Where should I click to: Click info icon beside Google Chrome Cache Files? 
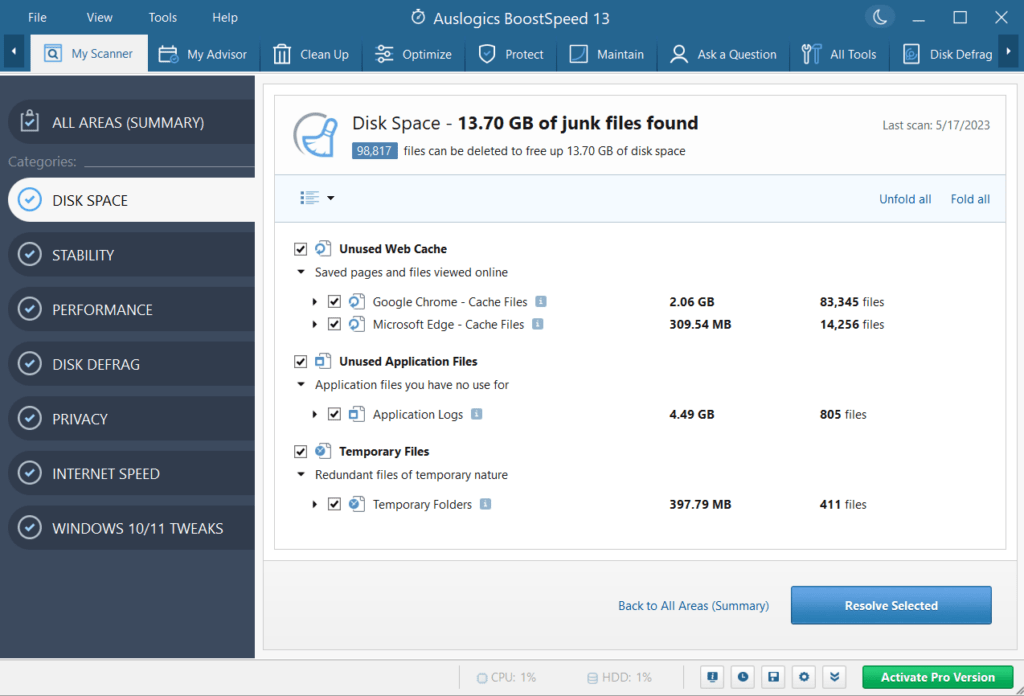coord(540,301)
